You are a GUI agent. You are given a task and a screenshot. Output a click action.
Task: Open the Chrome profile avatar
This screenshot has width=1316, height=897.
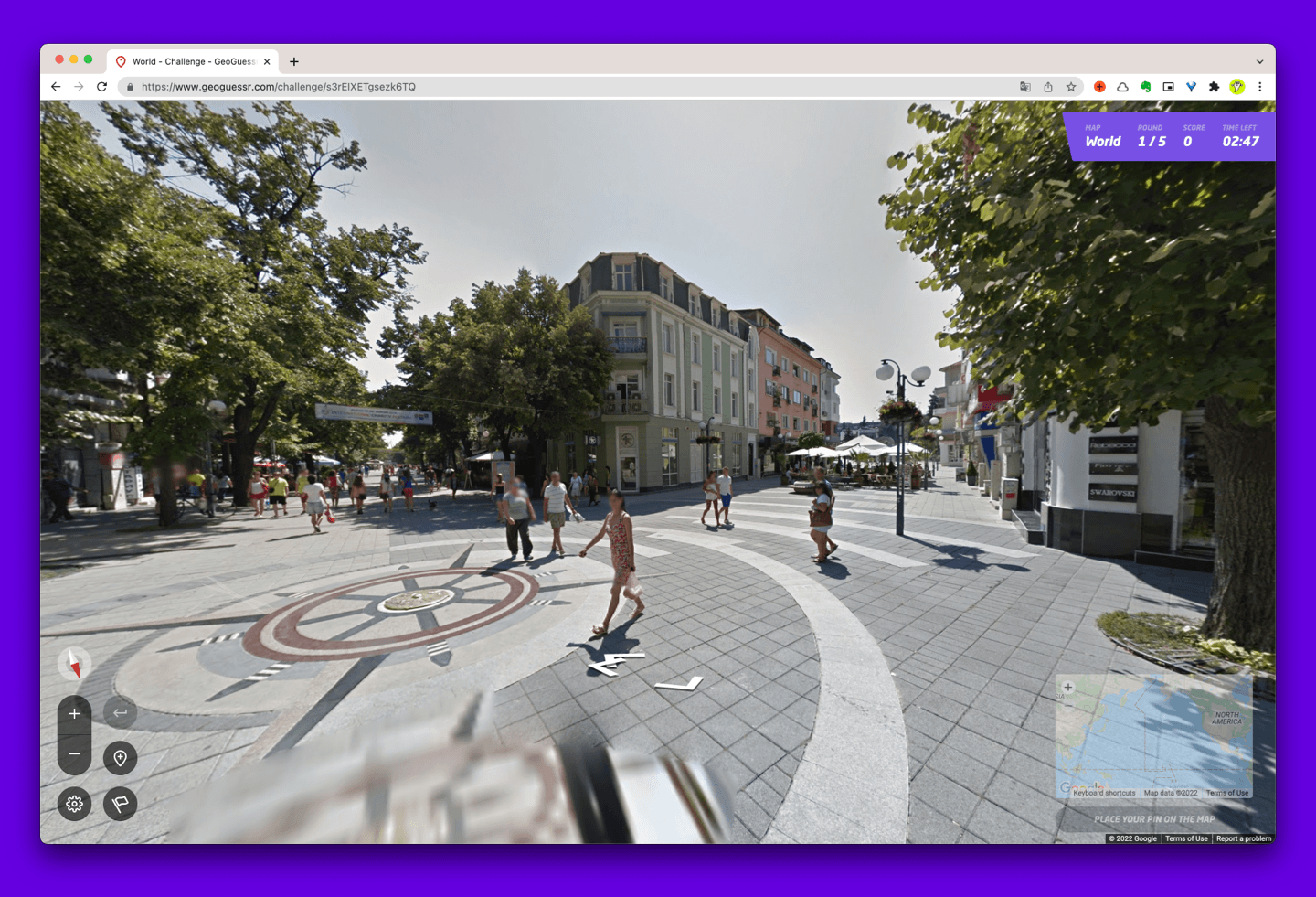[1236, 87]
